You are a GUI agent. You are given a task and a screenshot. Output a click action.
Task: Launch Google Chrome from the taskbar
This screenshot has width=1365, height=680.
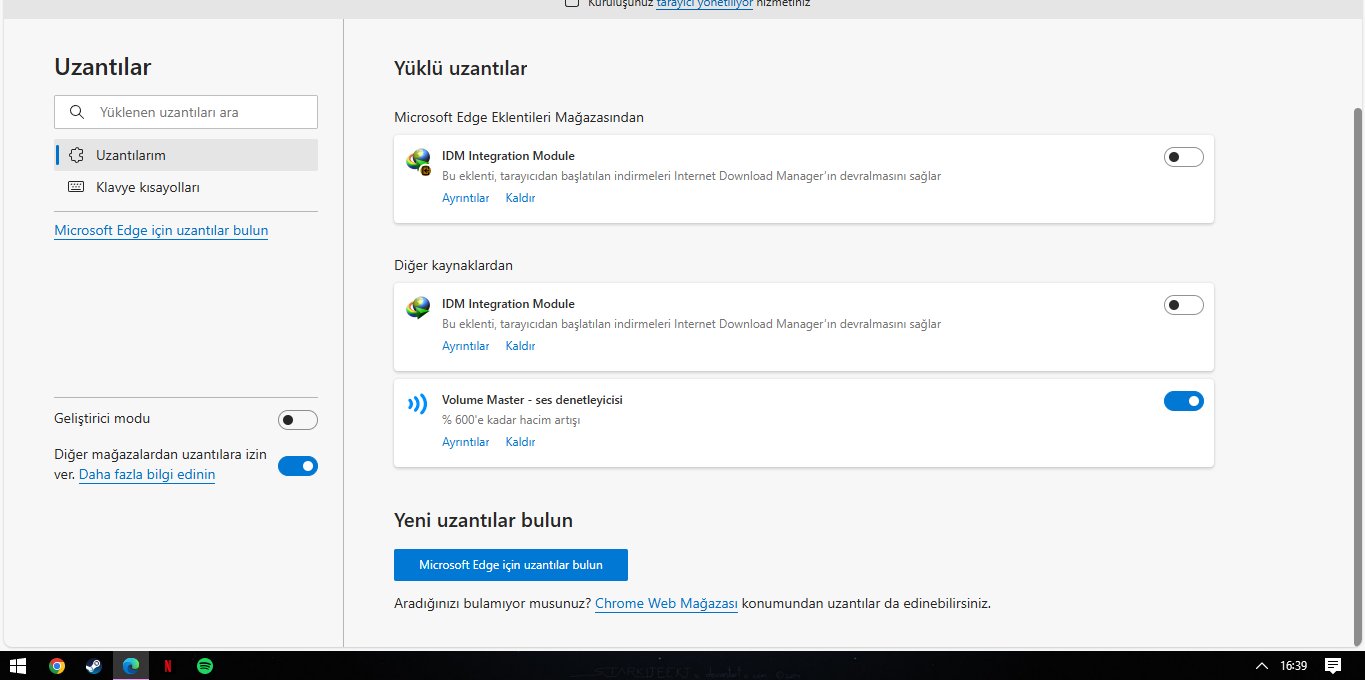(x=57, y=665)
